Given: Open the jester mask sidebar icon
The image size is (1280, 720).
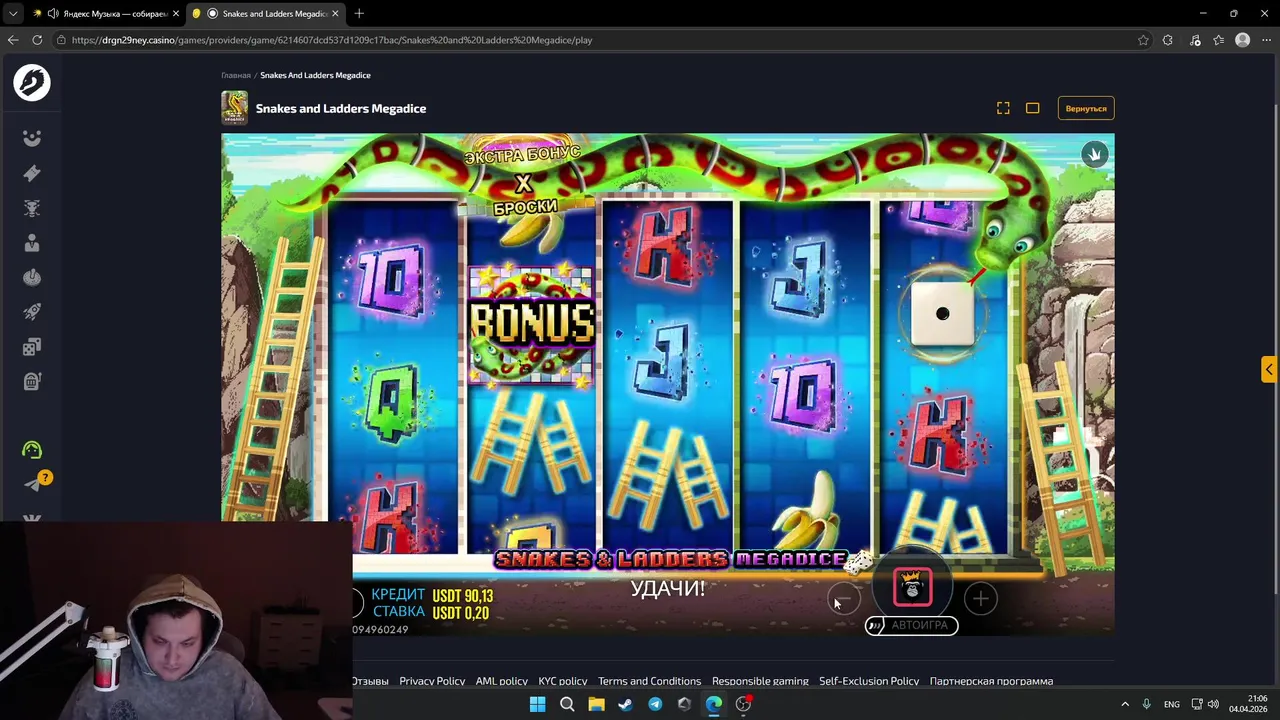Looking at the screenshot, I should pos(32,138).
